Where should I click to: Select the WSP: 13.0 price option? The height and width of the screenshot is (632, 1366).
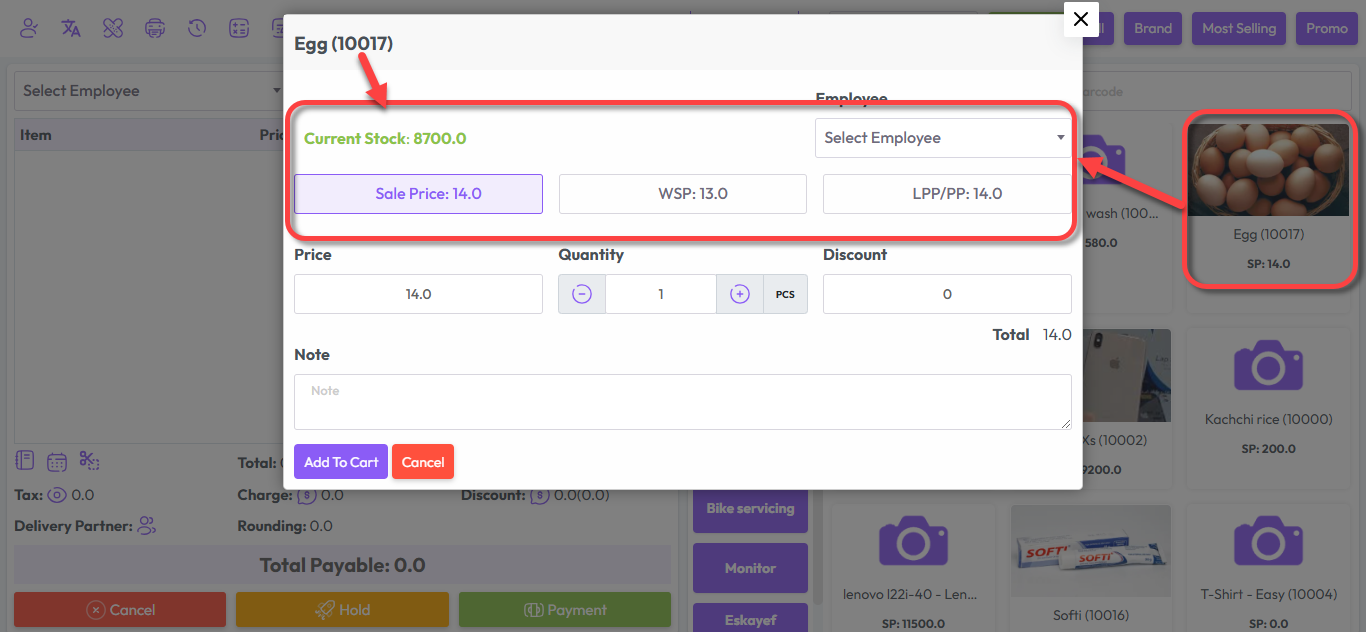point(682,194)
